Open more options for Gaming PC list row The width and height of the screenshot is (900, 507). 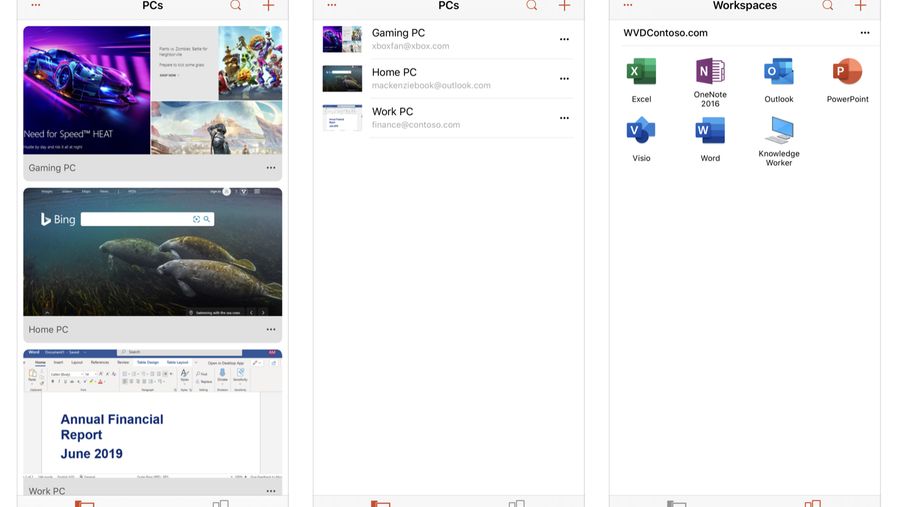(564, 39)
